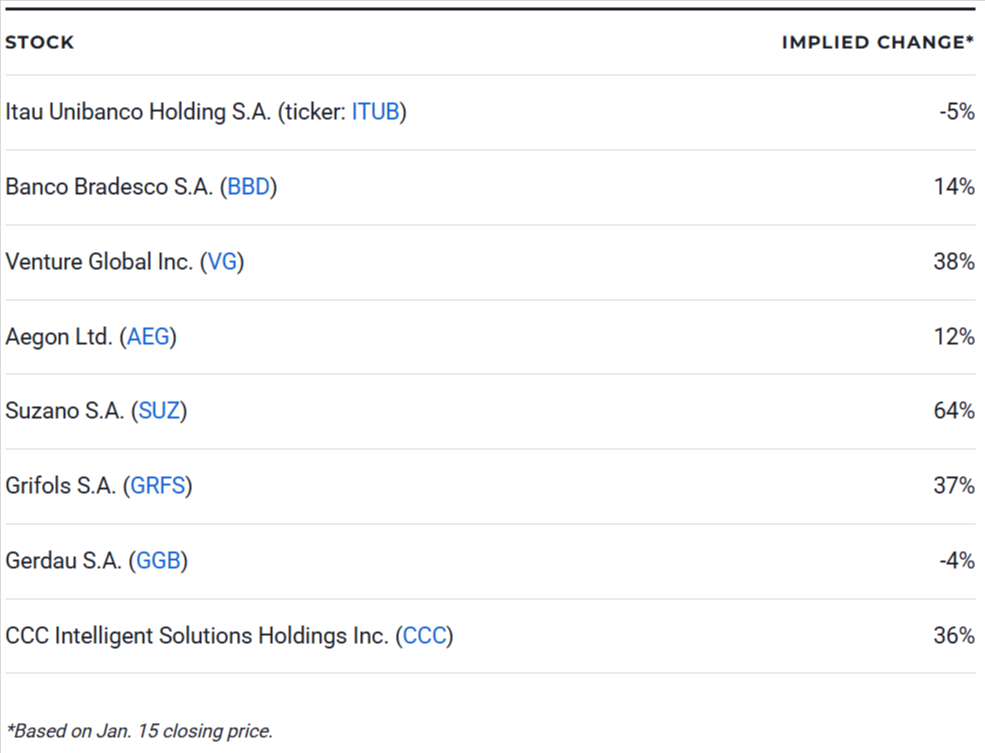Image resolution: width=985 pixels, height=753 pixels.
Task: Click the 38% value for Venture Global
Action: tap(954, 261)
